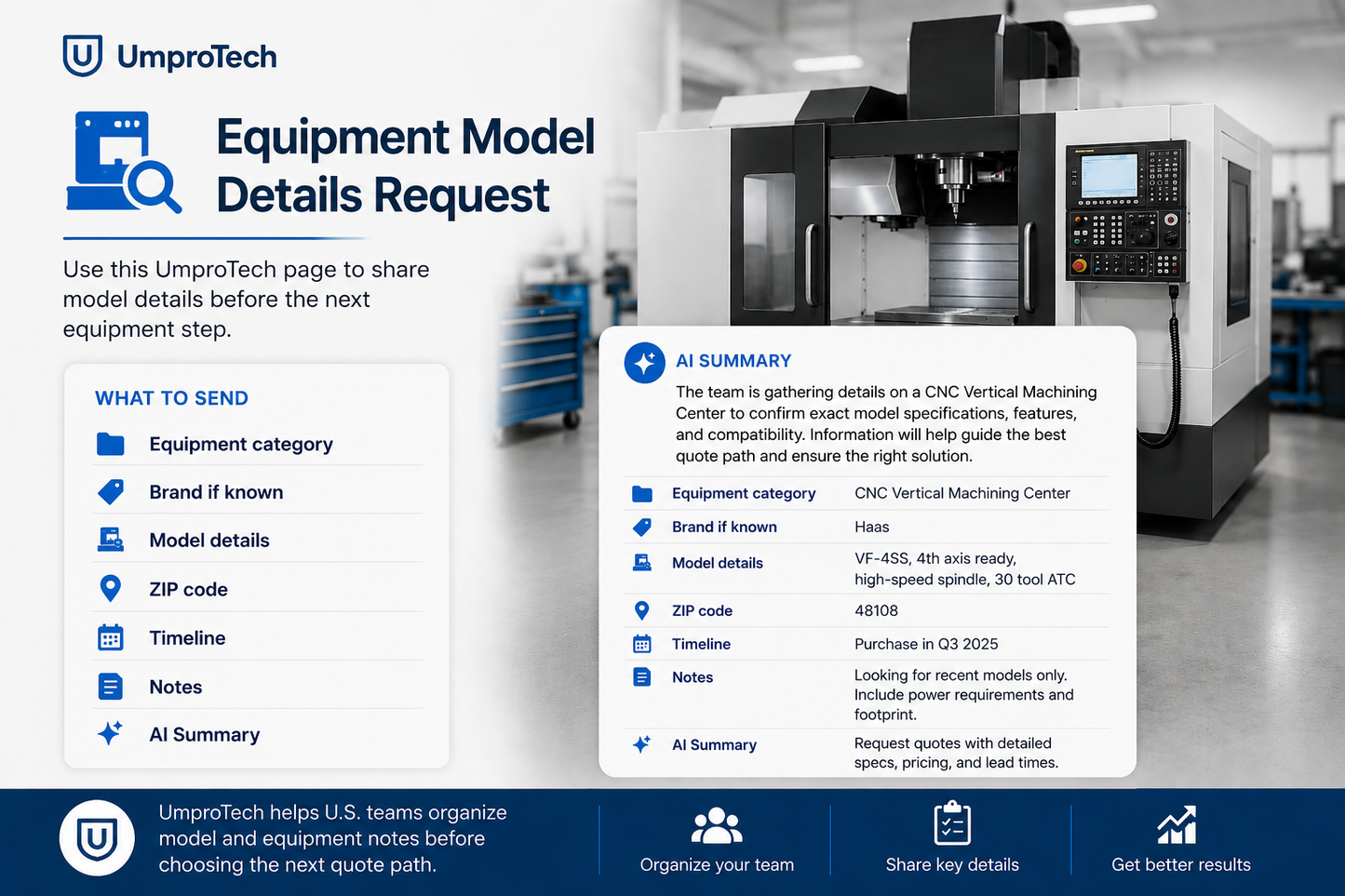
Task: Click the tag icon next to Brand if known in What To Send
Action: 110,492
